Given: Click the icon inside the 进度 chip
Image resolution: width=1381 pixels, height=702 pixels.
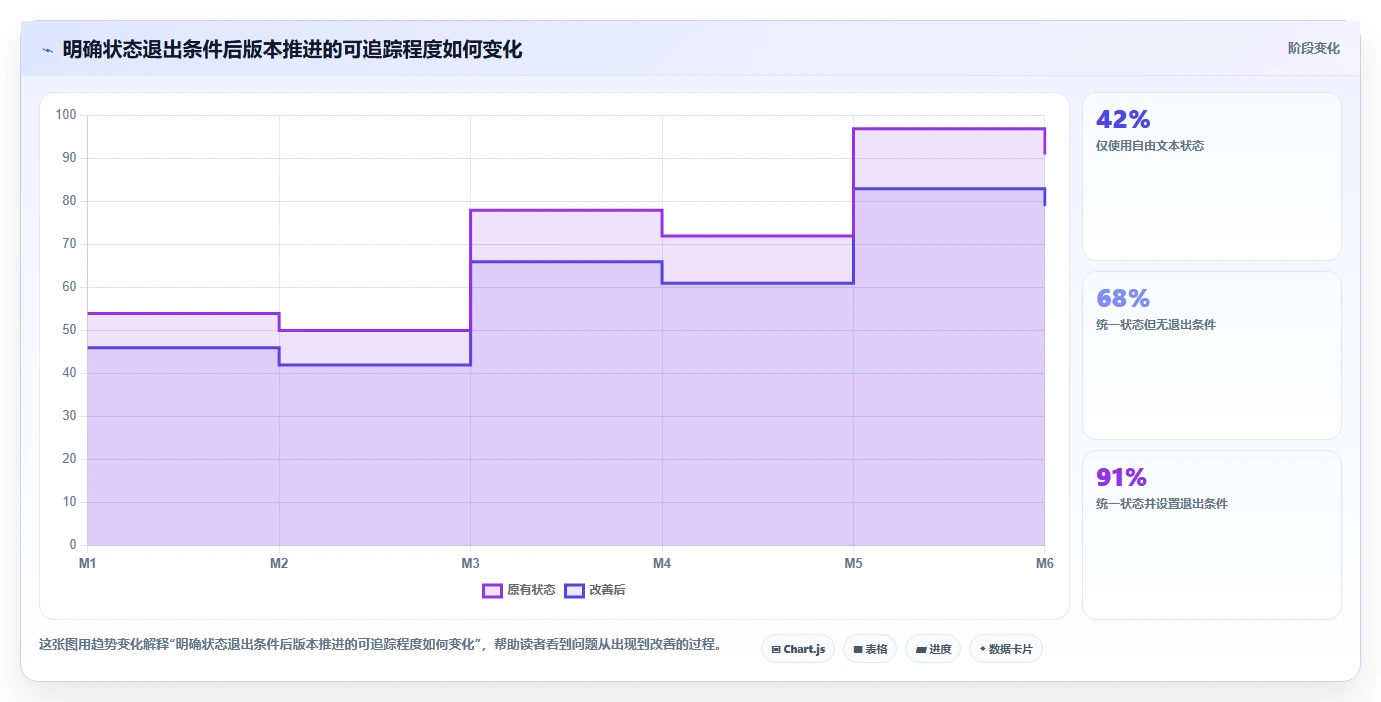Looking at the screenshot, I should (x=921, y=650).
